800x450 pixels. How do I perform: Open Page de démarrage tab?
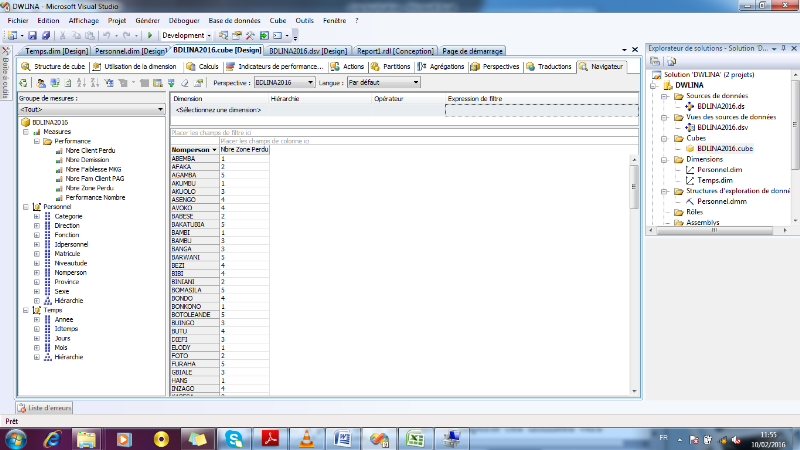point(472,51)
